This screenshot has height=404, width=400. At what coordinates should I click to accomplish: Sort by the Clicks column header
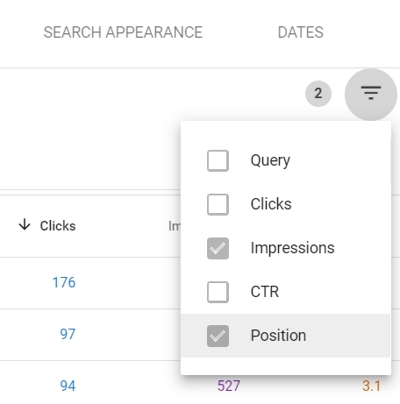(x=58, y=226)
